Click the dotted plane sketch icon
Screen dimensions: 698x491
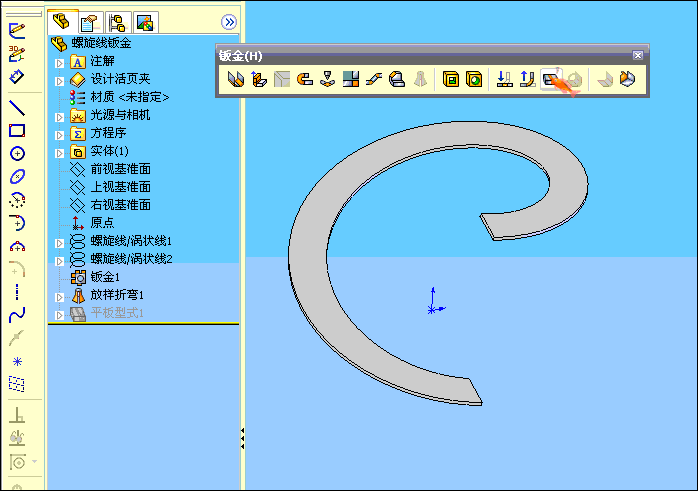[17, 384]
